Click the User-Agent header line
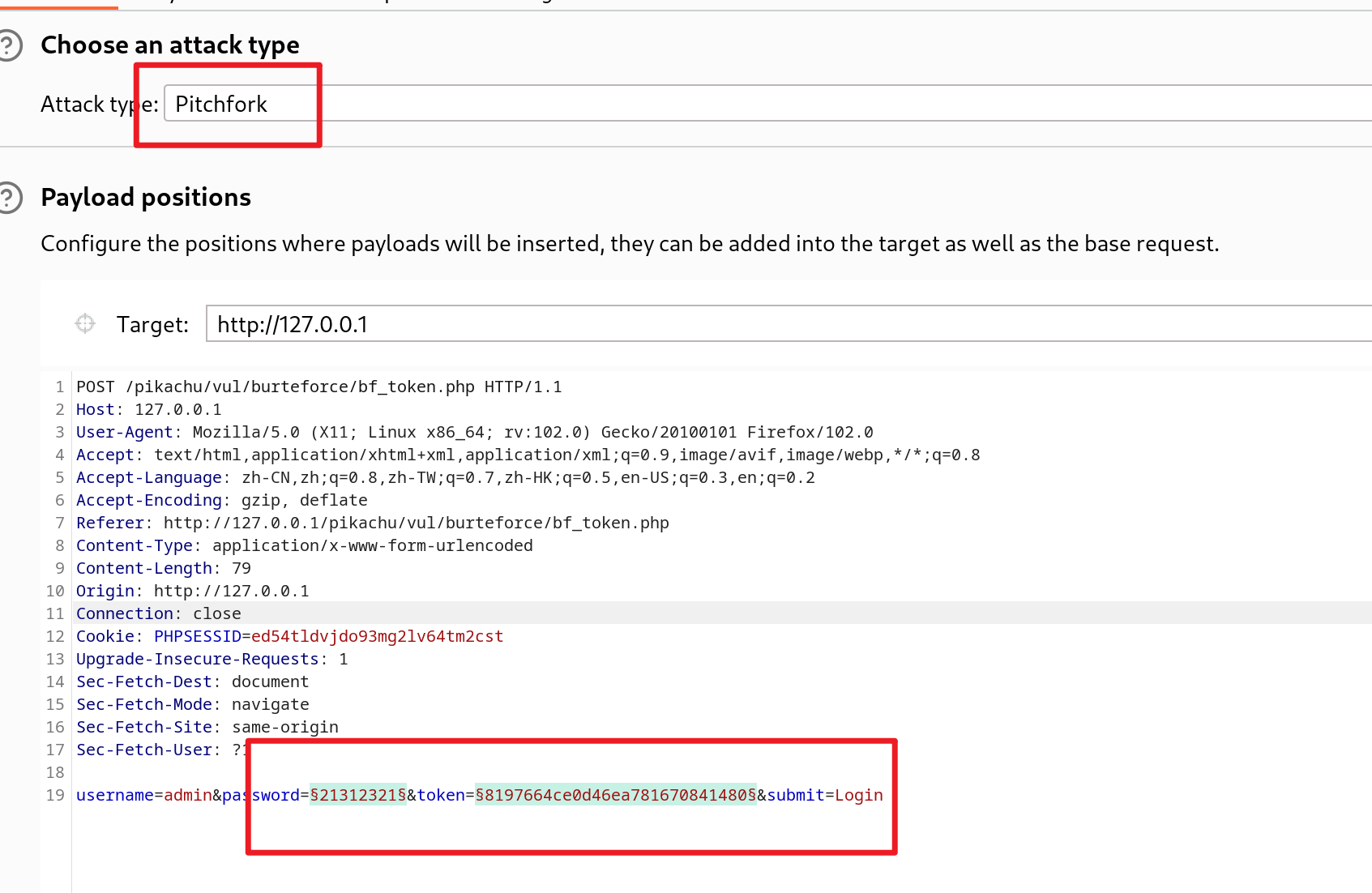The image size is (1372, 893). (x=475, y=432)
